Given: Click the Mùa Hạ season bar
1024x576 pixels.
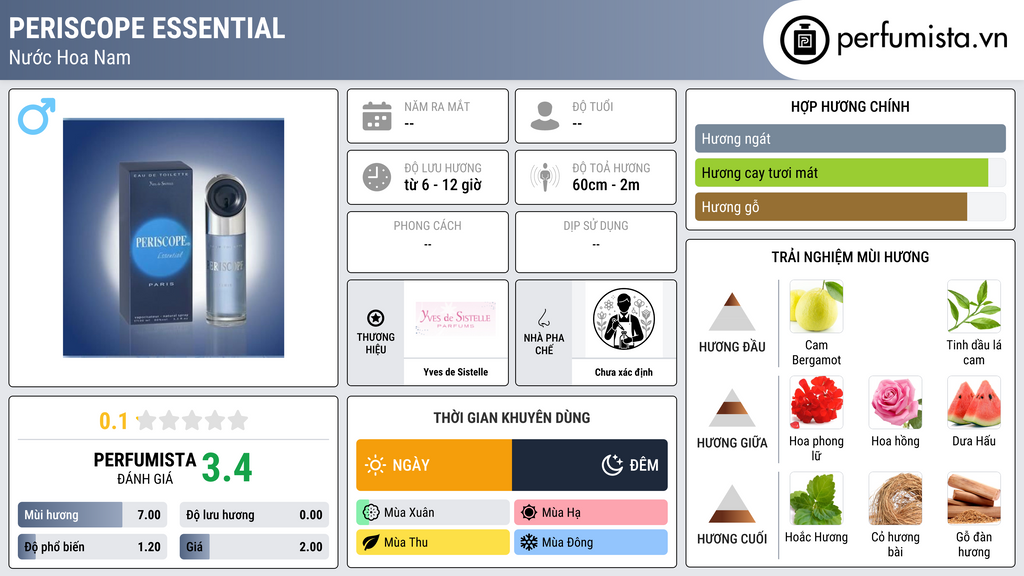Looking at the screenshot, I should point(591,513).
